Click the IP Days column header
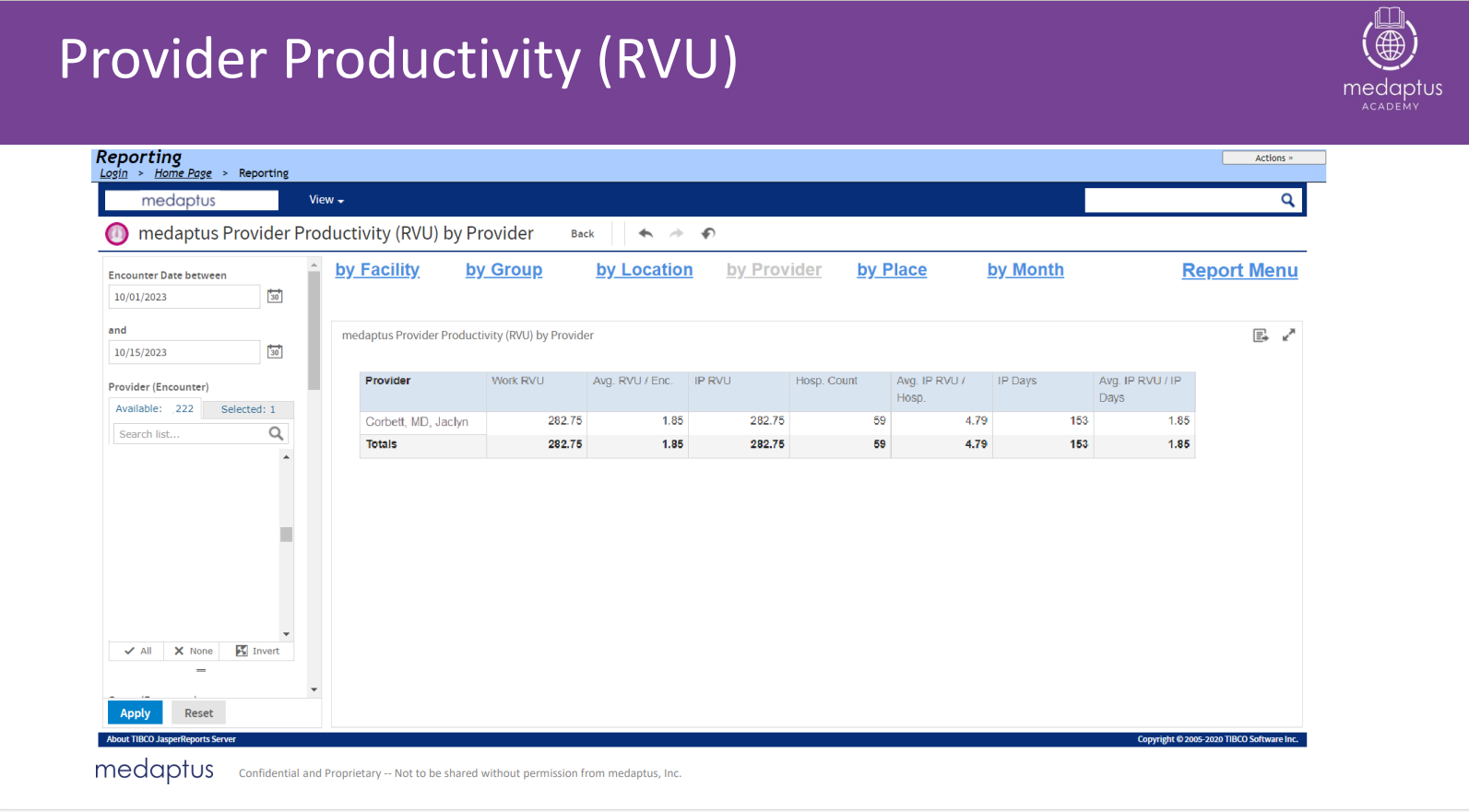 [1043, 391]
